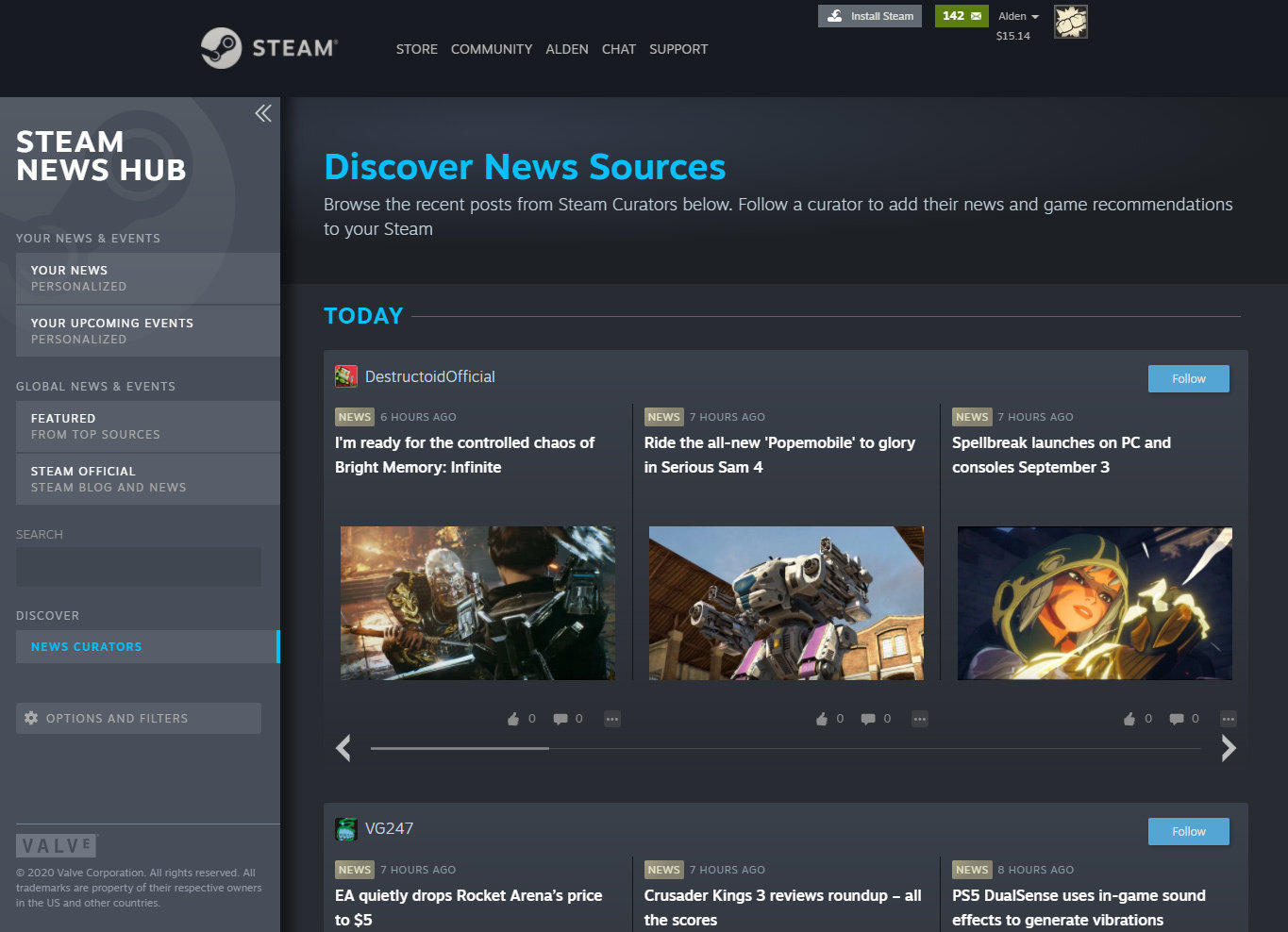Image resolution: width=1288 pixels, height=932 pixels.
Task: Open more options on the Bright Memory post
Action: (x=611, y=718)
